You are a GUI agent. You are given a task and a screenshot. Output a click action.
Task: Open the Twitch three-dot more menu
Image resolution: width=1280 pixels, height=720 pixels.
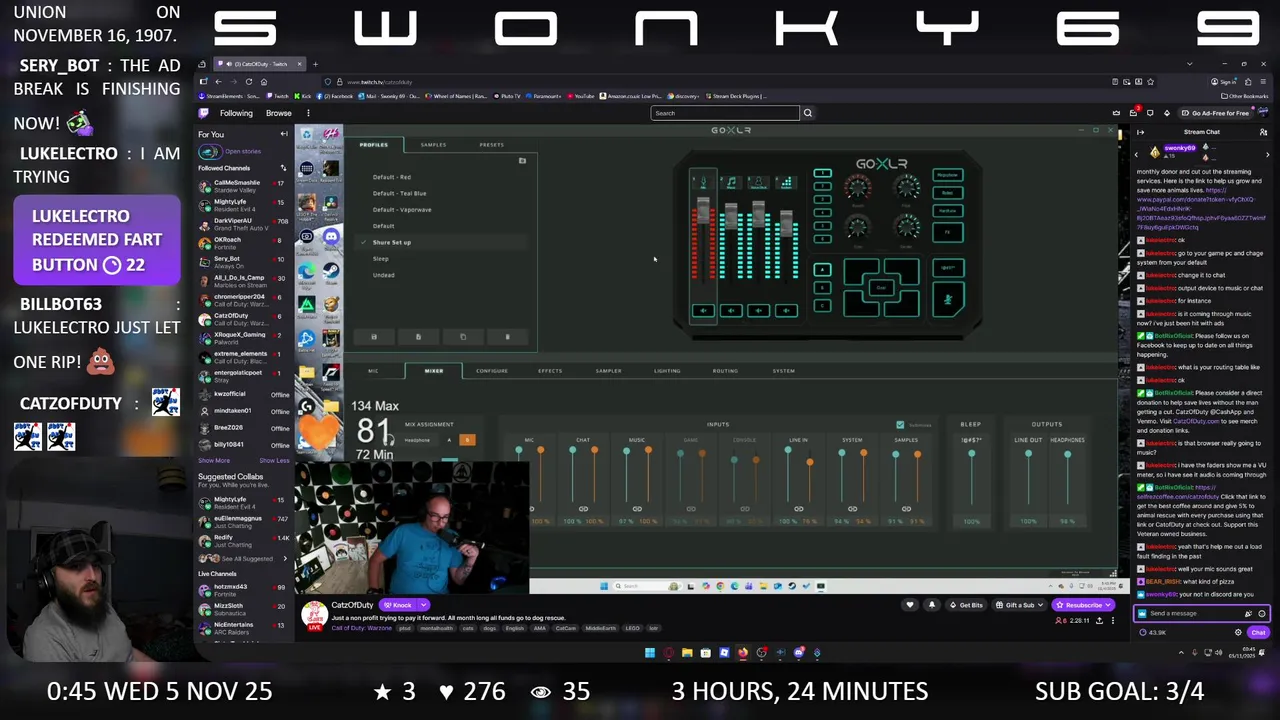[x=308, y=113]
